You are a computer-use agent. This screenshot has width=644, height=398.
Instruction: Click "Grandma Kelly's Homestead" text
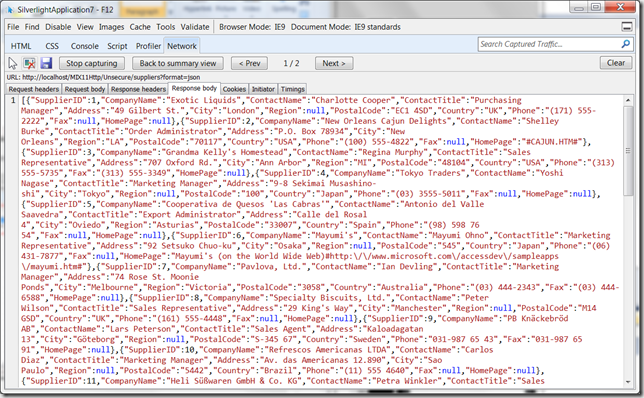click(x=224, y=152)
